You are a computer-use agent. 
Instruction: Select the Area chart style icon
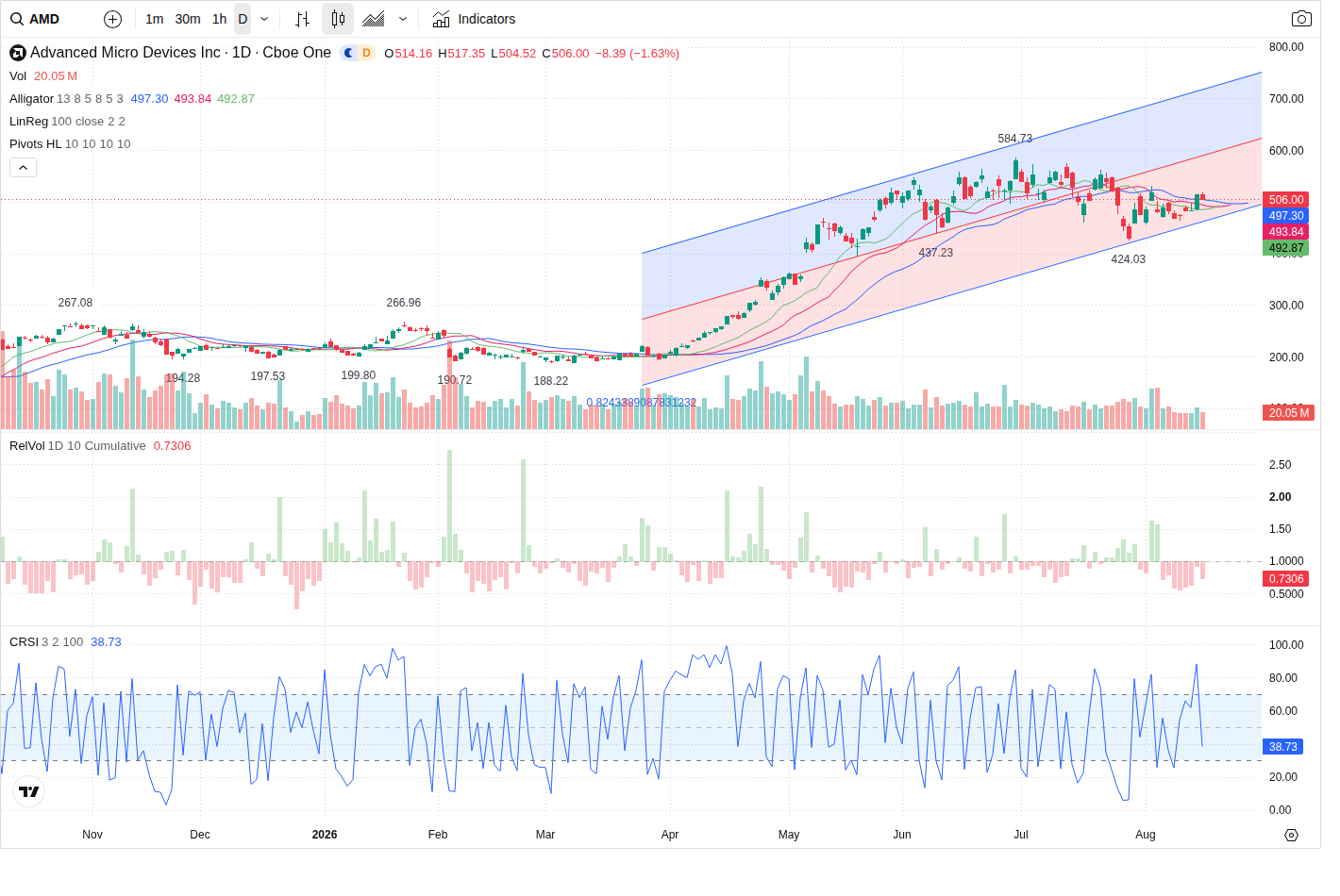(374, 19)
